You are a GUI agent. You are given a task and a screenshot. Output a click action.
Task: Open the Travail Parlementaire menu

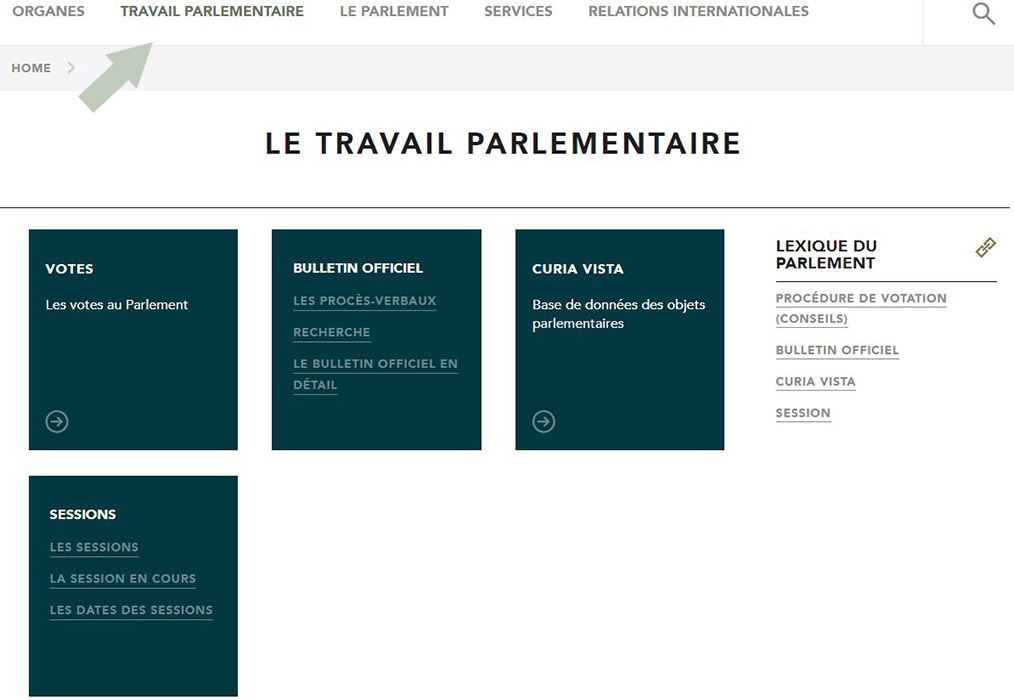pyautogui.click(x=212, y=11)
